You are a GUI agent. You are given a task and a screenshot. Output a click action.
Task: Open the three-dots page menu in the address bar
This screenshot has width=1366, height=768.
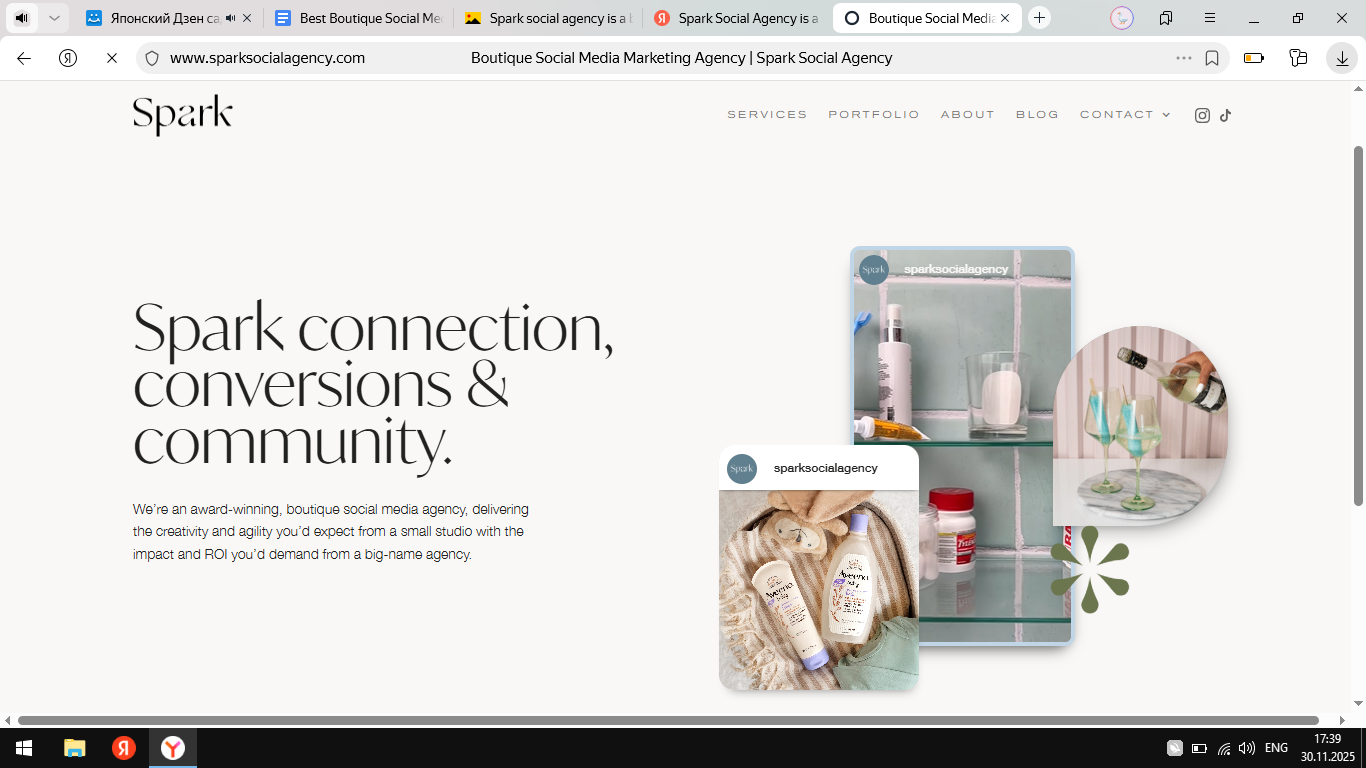(1184, 58)
